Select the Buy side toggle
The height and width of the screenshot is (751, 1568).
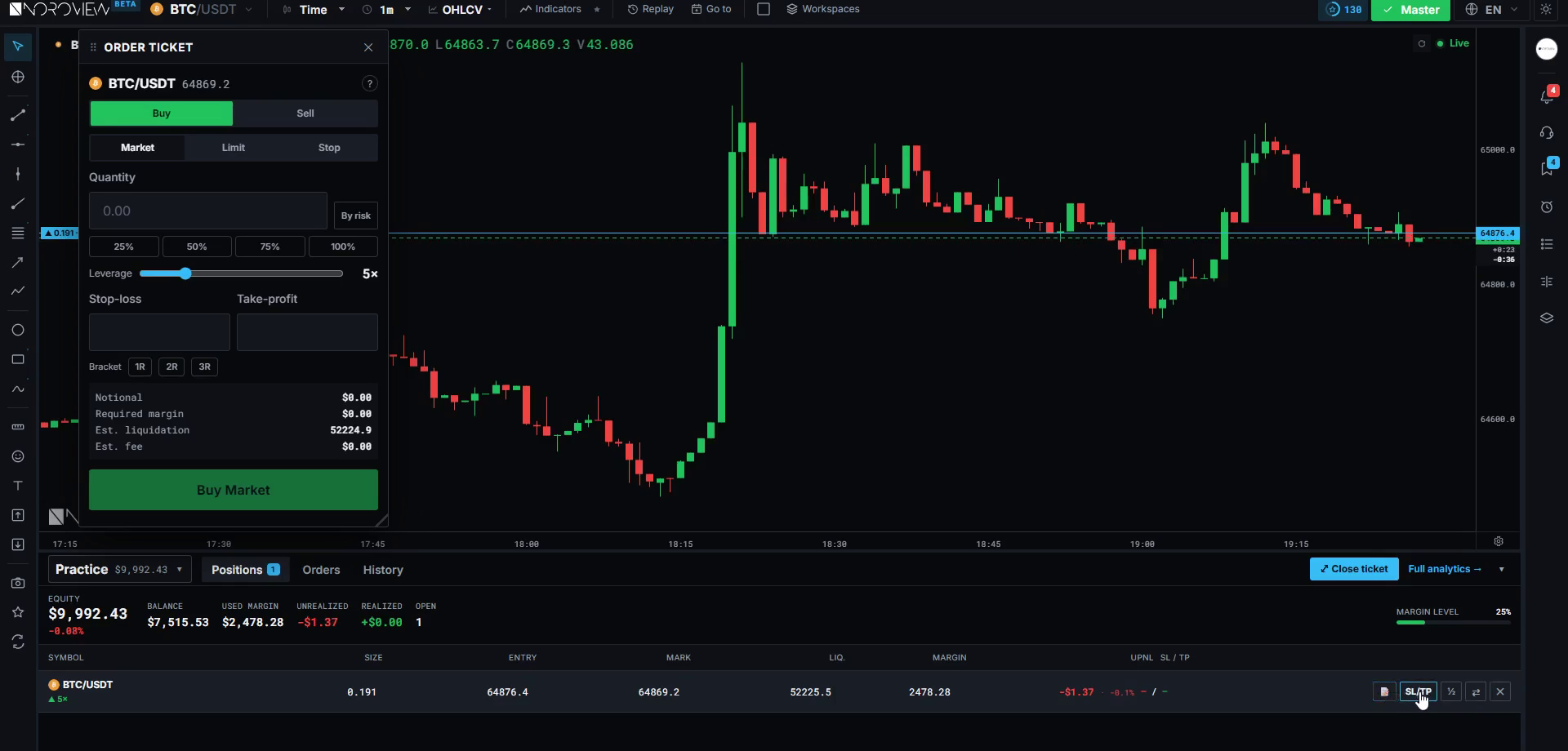tap(162, 113)
